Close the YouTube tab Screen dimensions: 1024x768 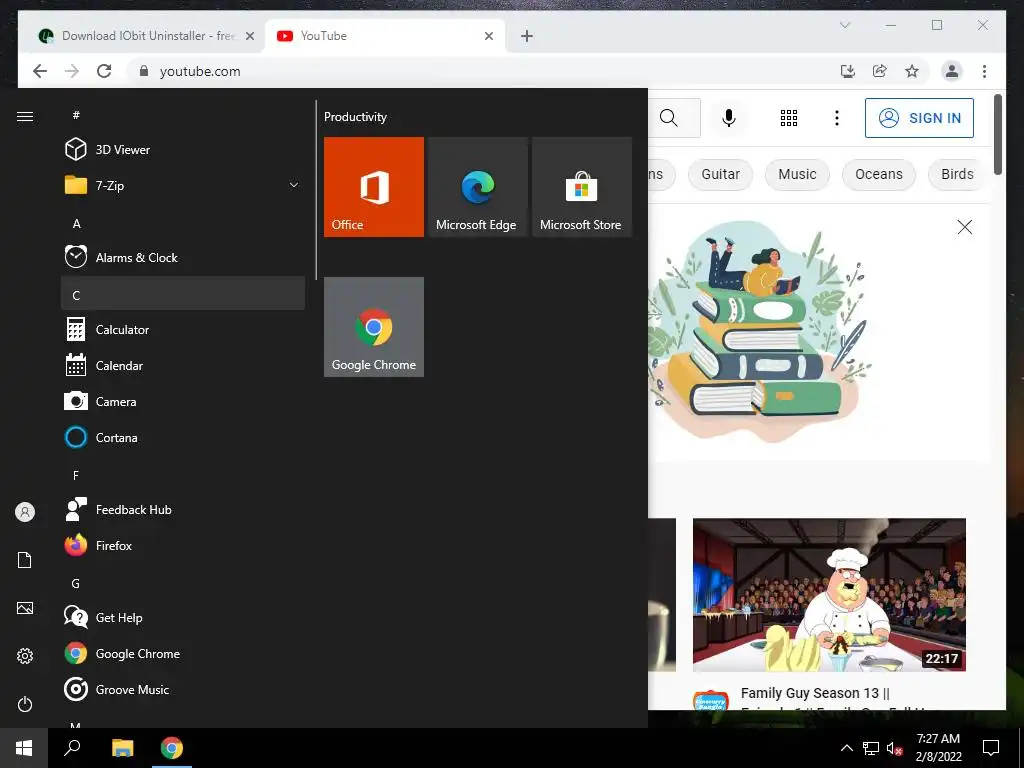click(x=488, y=36)
